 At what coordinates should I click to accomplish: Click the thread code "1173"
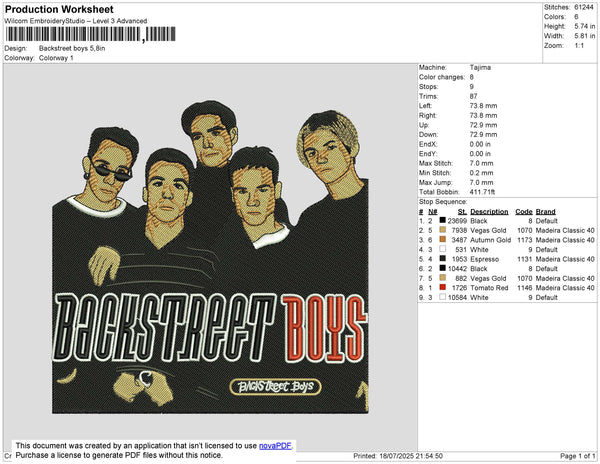point(525,240)
